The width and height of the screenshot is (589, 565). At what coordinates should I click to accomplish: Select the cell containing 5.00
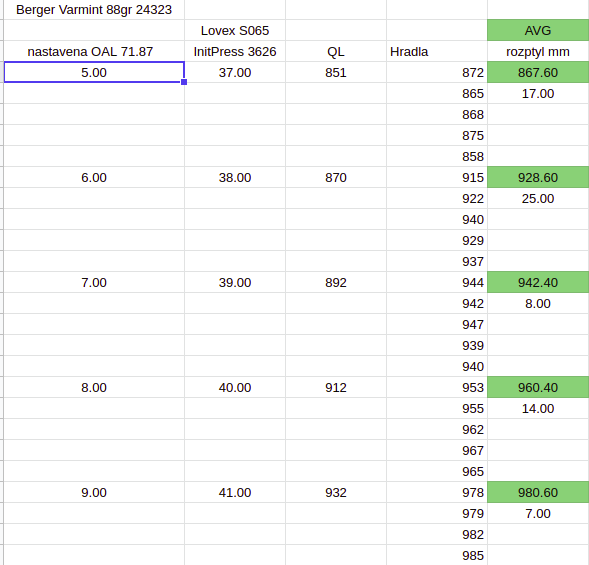tap(94, 72)
